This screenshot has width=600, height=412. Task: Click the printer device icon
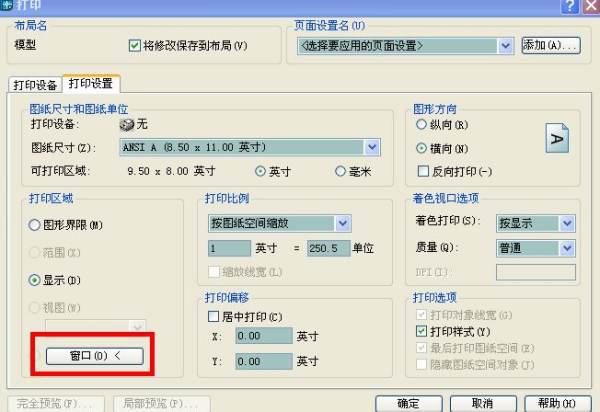pyautogui.click(x=127, y=125)
